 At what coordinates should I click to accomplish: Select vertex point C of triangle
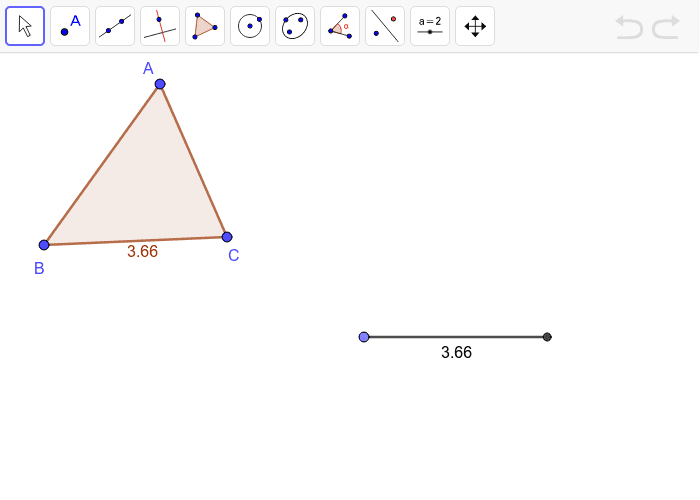coord(227,237)
